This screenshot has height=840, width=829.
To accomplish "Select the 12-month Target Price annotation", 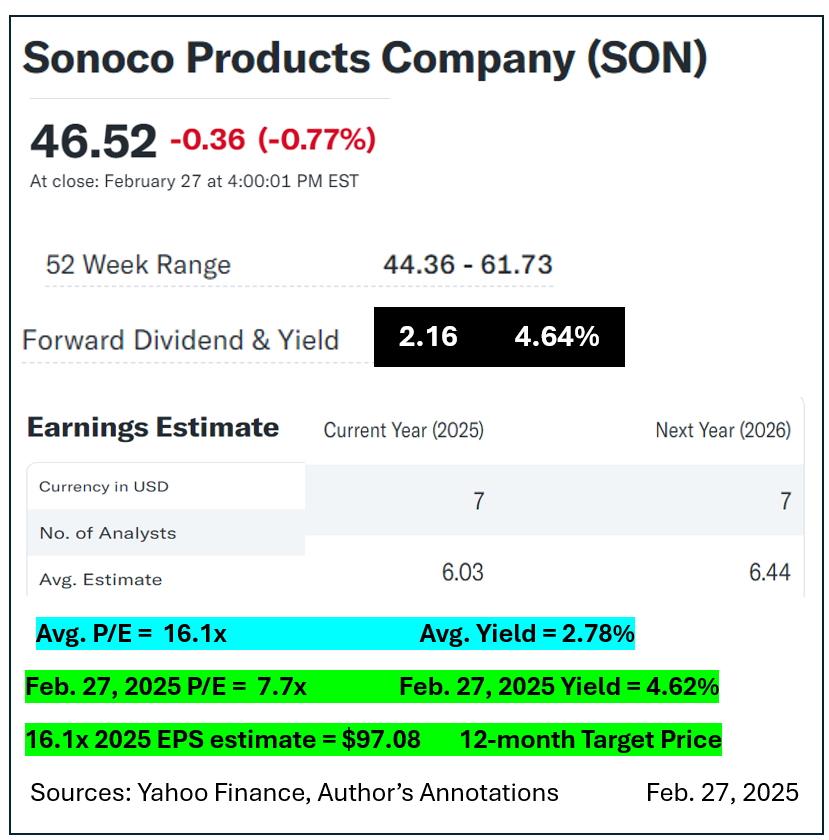I will (590, 740).
